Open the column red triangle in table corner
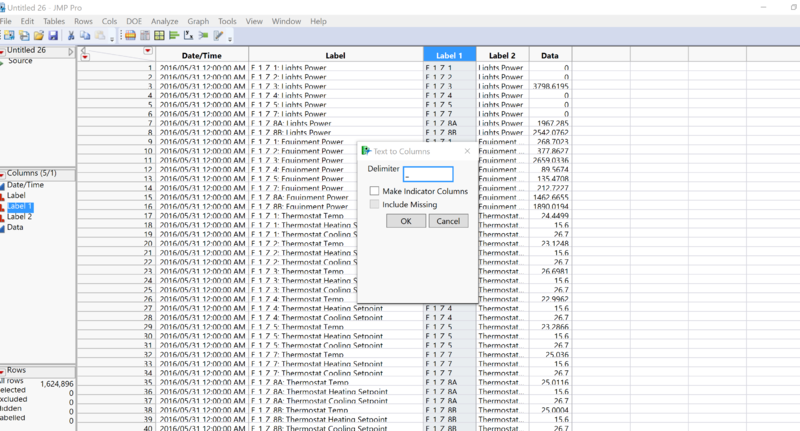800x431 pixels. (147, 50)
